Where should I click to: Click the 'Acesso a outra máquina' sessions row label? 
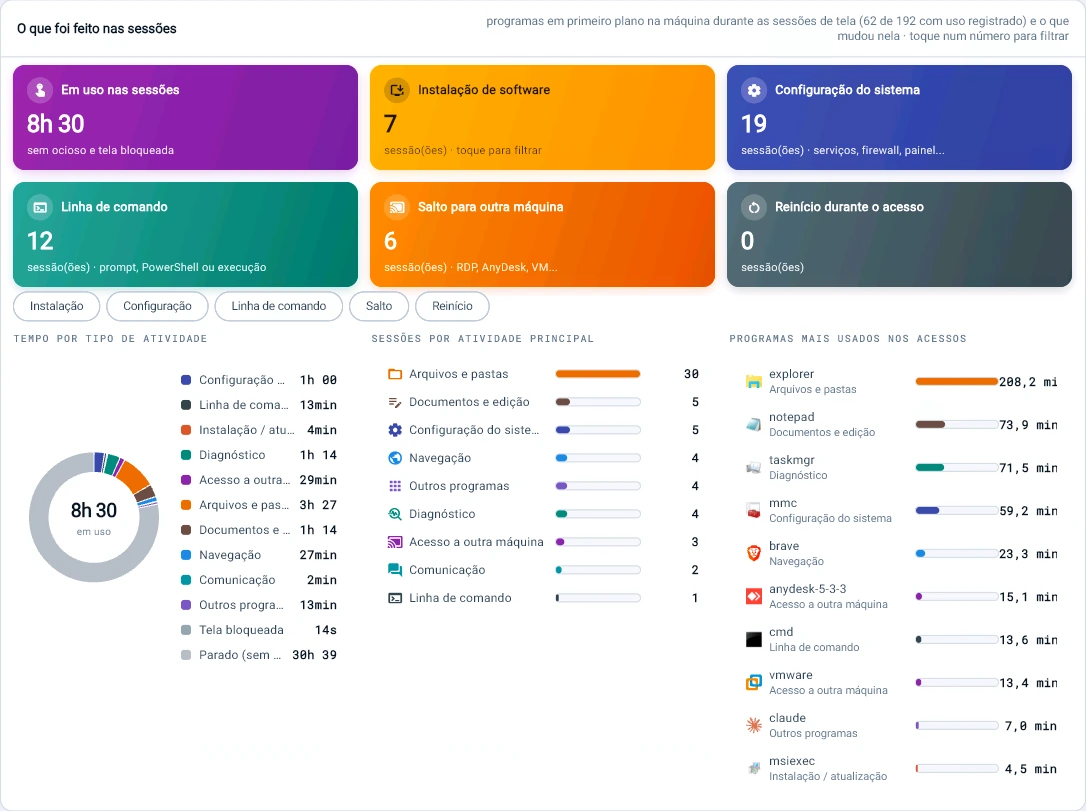[477, 542]
